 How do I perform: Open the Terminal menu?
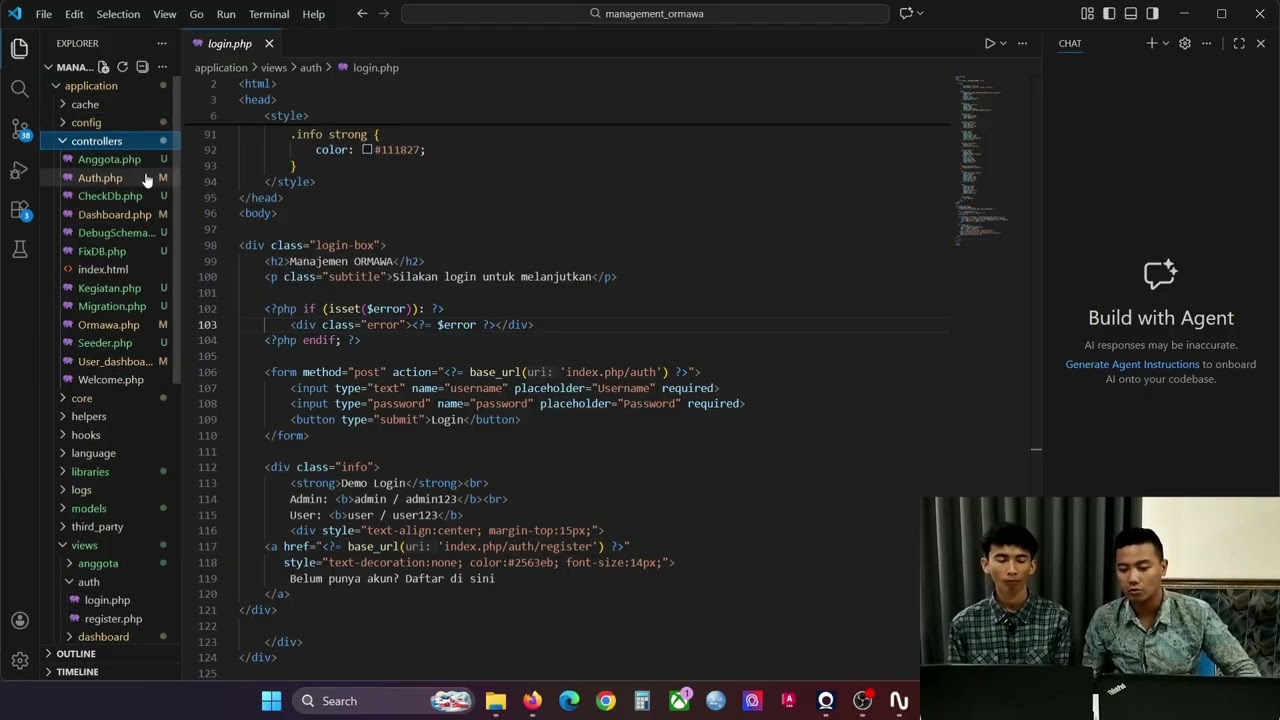click(x=269, y=14)
